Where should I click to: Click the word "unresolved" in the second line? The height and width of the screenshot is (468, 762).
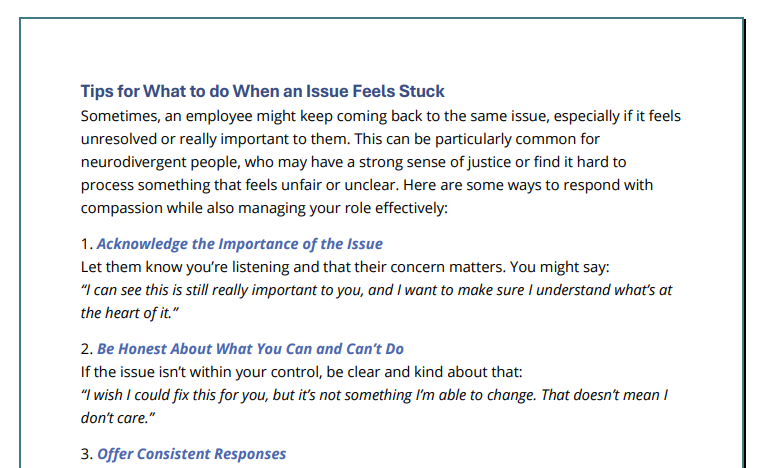120,138
